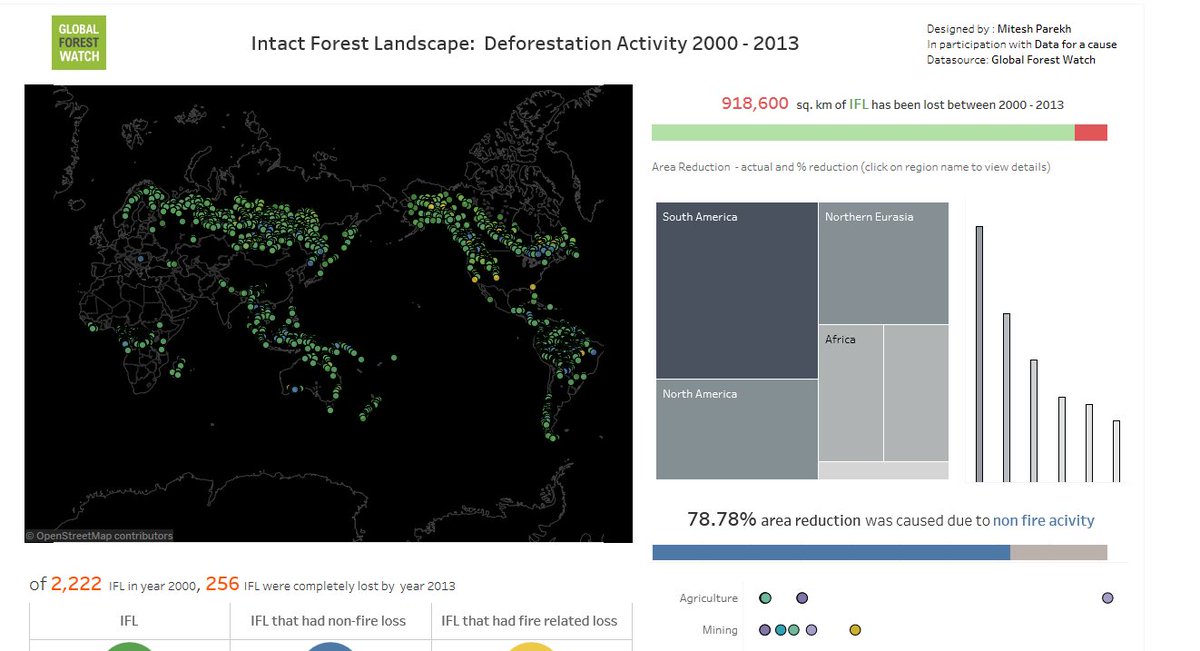Click the 'non fire acivity' text
The width and height of the screenshot is (1200, 651).
tap(1044, 521)
